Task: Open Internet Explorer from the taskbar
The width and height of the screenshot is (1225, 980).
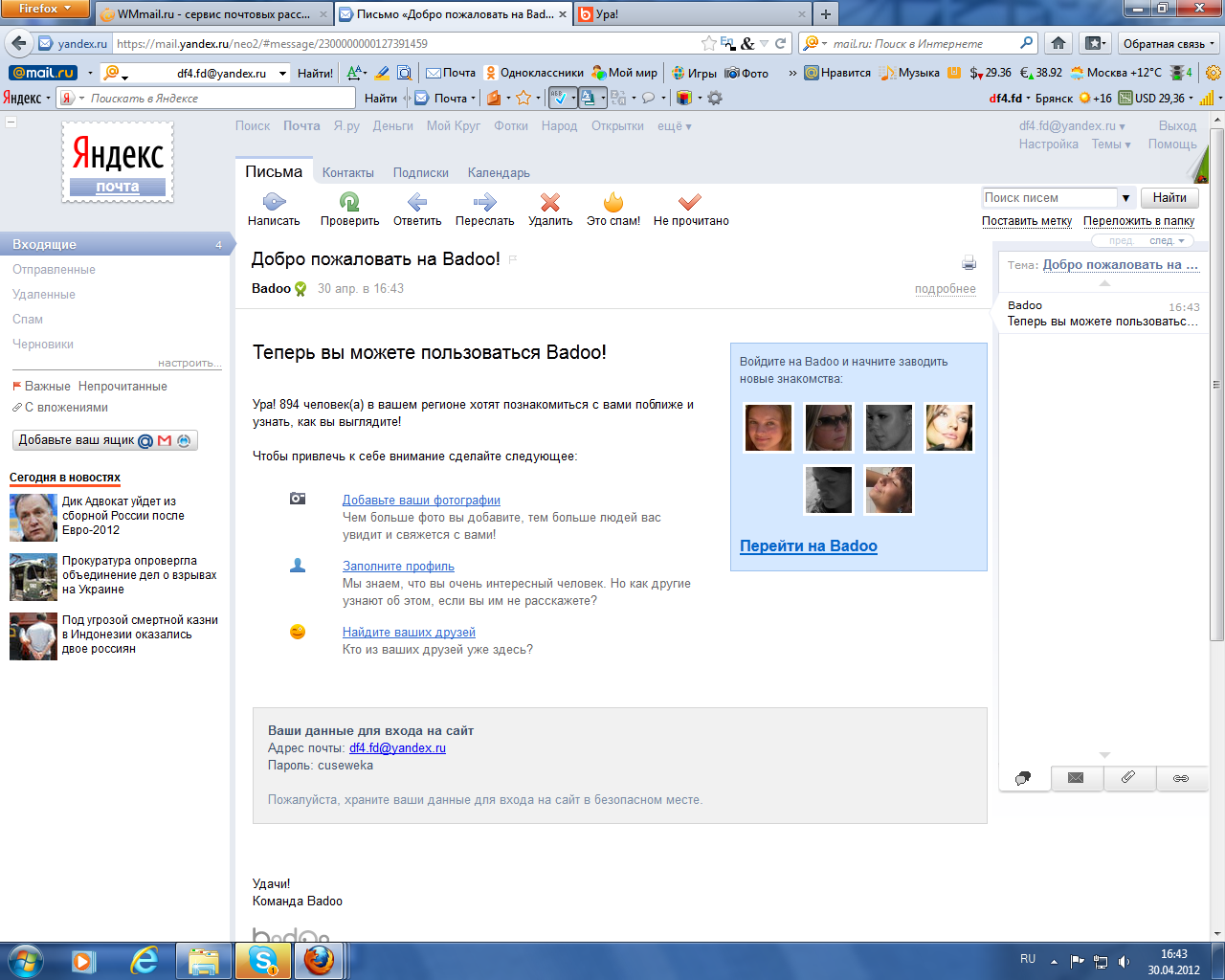Action: [x=145, y=960]
